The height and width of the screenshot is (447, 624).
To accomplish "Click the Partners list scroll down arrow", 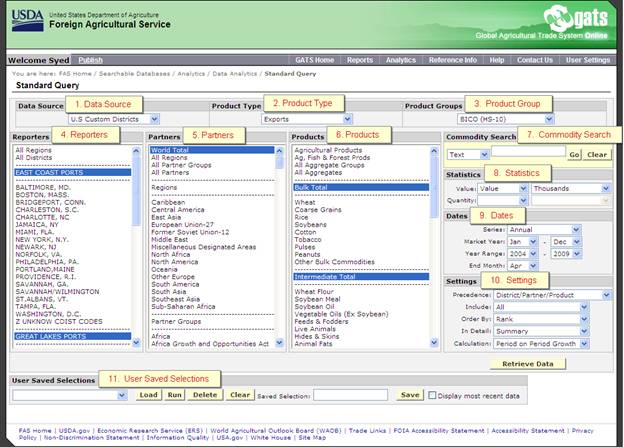I will click(279, 343).
